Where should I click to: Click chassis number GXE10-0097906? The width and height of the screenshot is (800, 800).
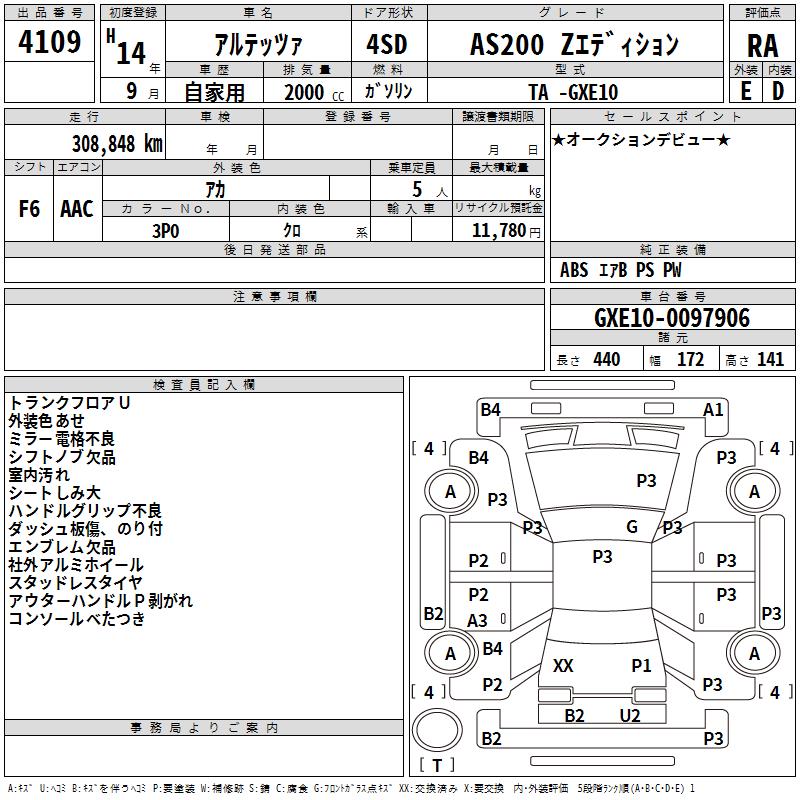[672, 318]
